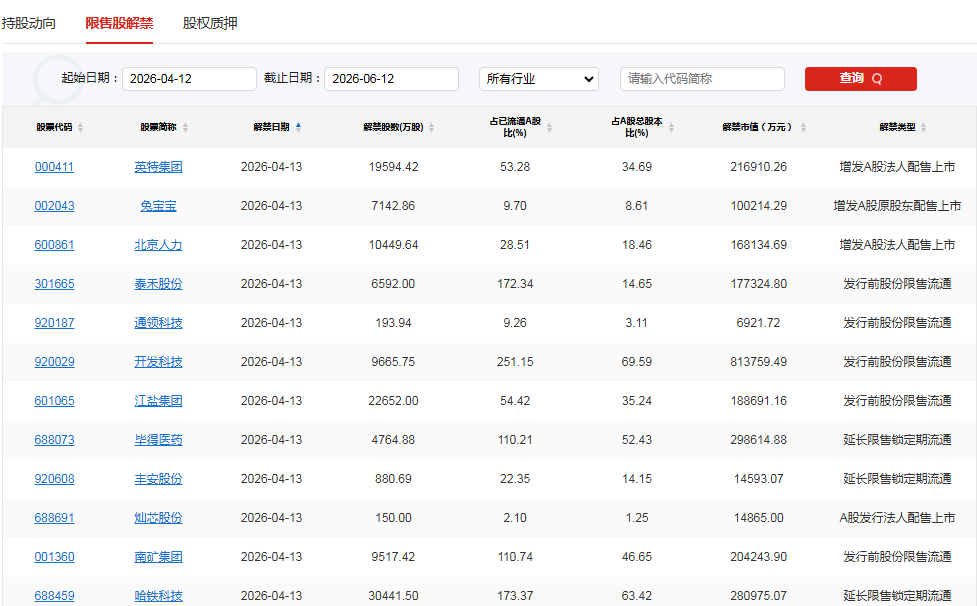Sort by stock name column arrows
The height and width of the screenshot is (606, 977).
coord(185,128)
